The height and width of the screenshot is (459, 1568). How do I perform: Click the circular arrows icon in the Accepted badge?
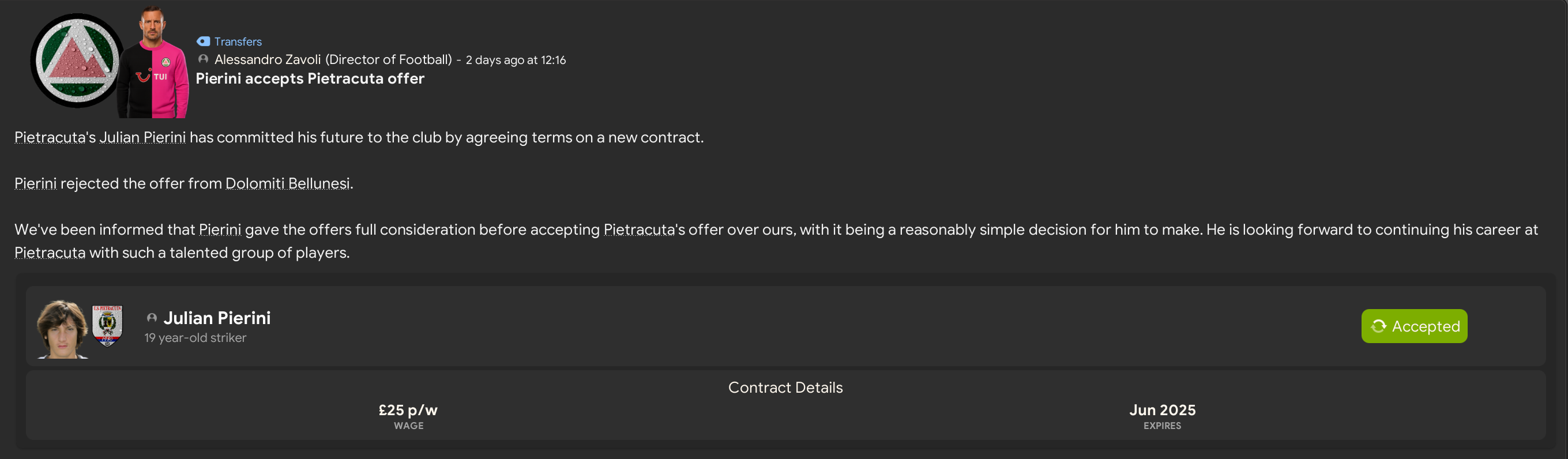point(1378,326)
